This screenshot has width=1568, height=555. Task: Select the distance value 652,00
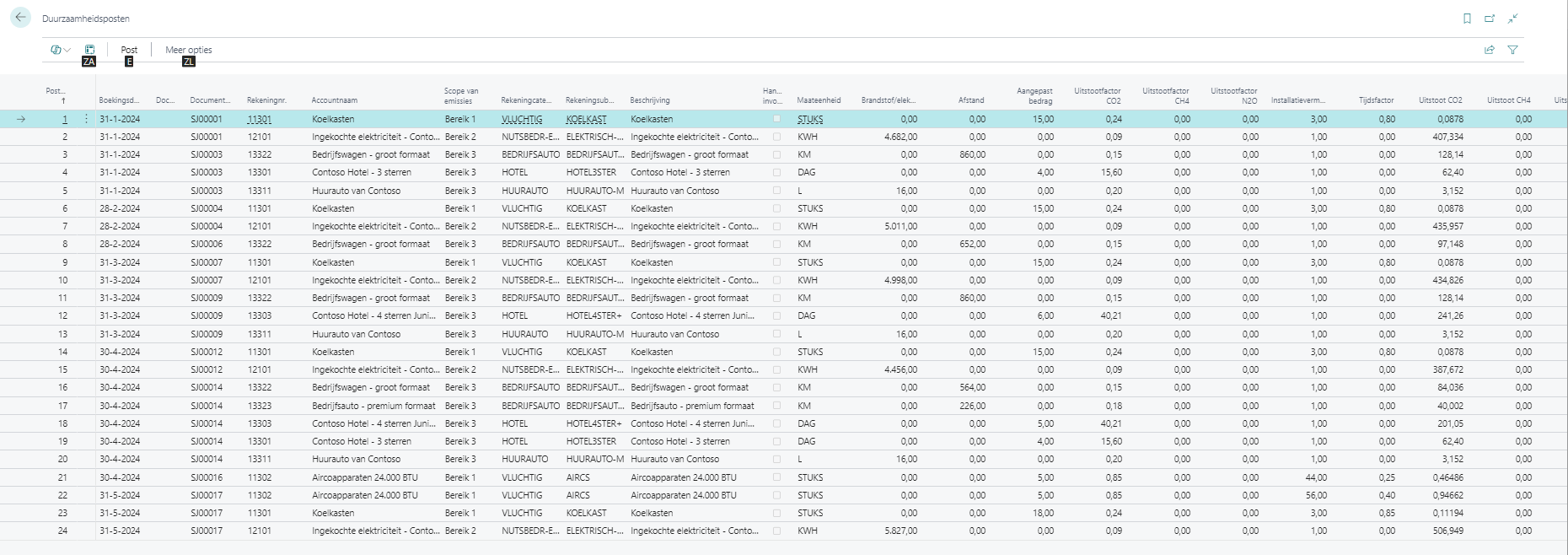tap(972, 244)
